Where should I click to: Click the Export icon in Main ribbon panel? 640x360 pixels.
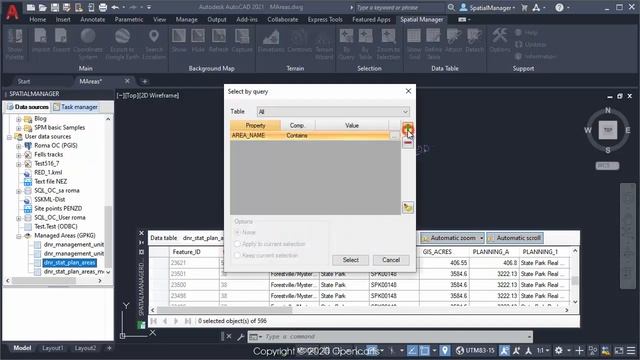pyautogui.click(x=61, y=41)
